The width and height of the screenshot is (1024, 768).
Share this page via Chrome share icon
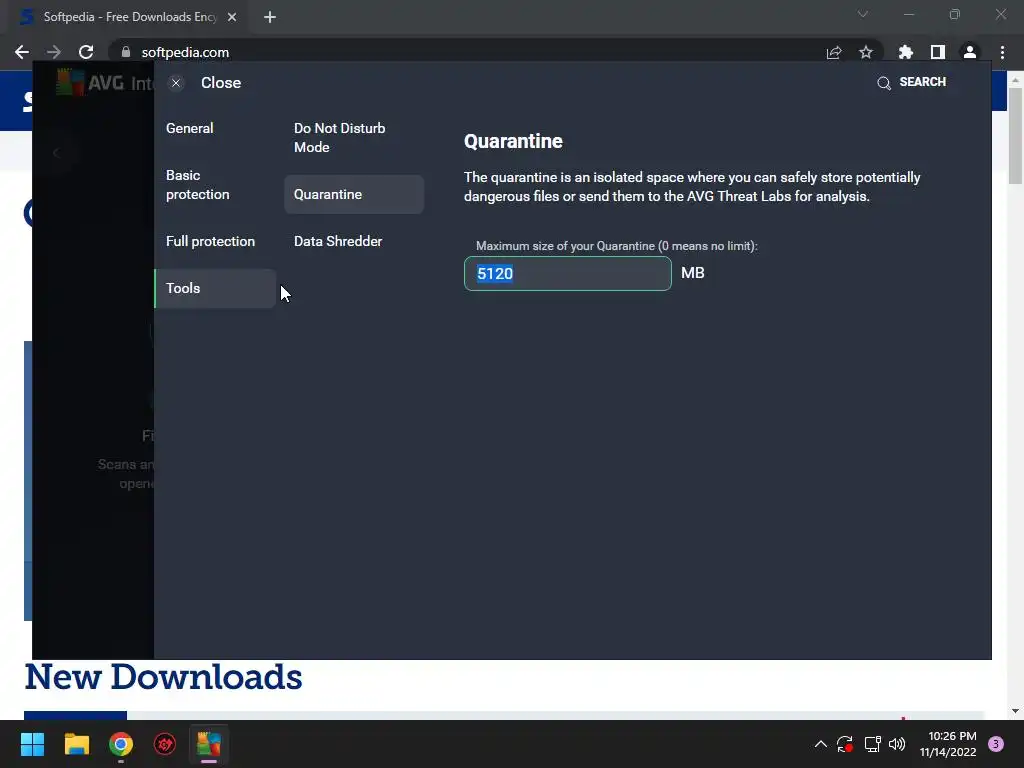(x=834, y=52)
